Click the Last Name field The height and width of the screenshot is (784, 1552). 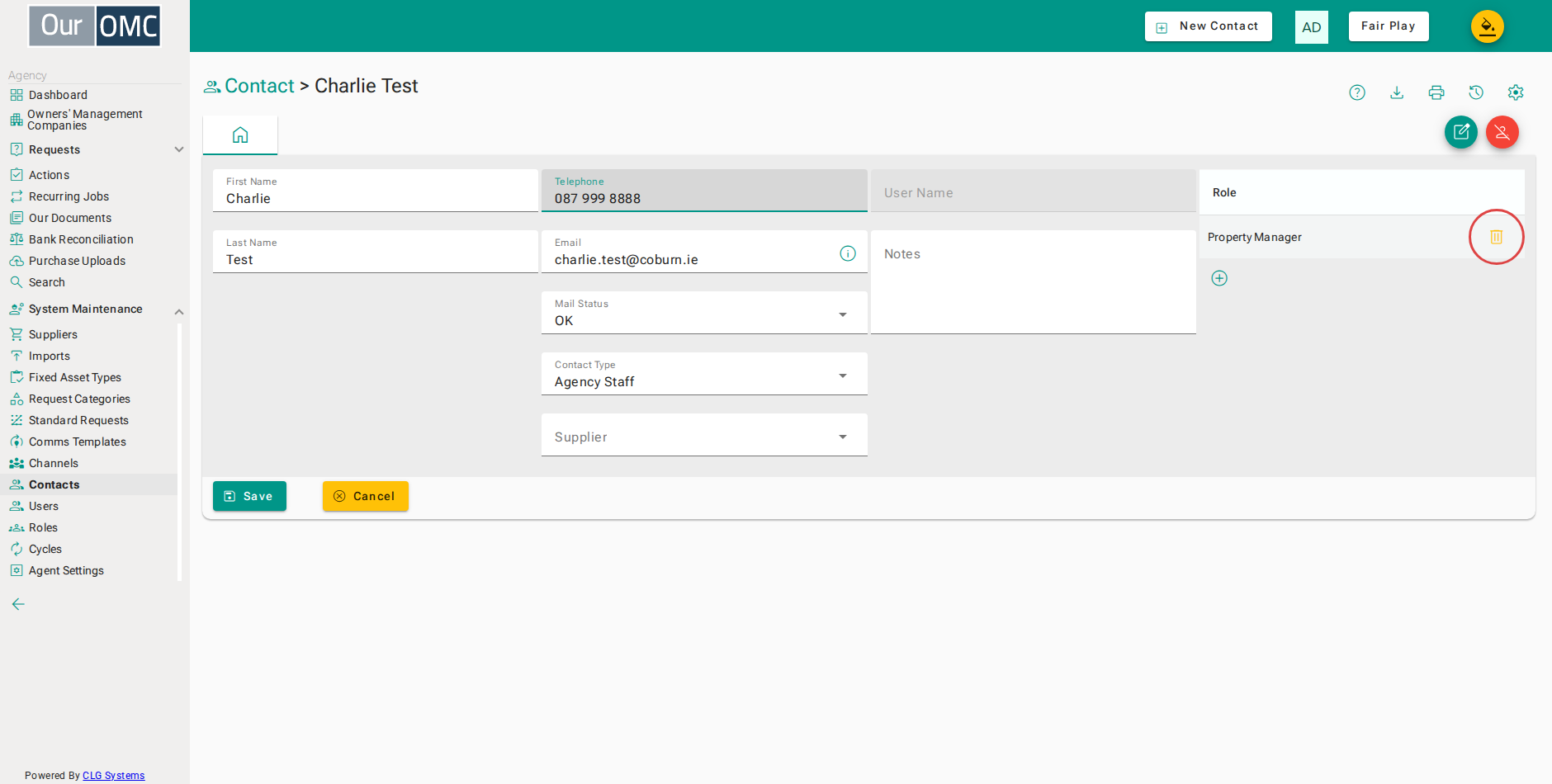(x=376, y=252)
